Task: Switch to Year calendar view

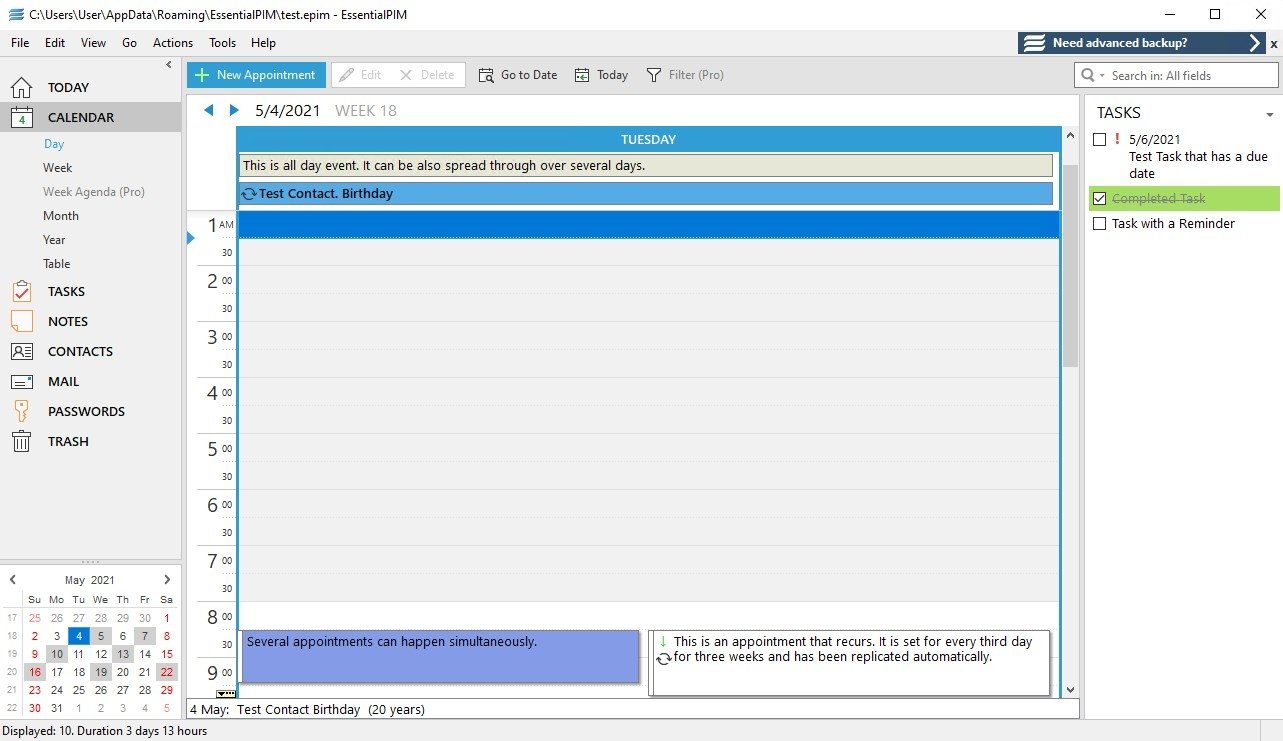Action: pyautogui.click(x=54, y=240)
